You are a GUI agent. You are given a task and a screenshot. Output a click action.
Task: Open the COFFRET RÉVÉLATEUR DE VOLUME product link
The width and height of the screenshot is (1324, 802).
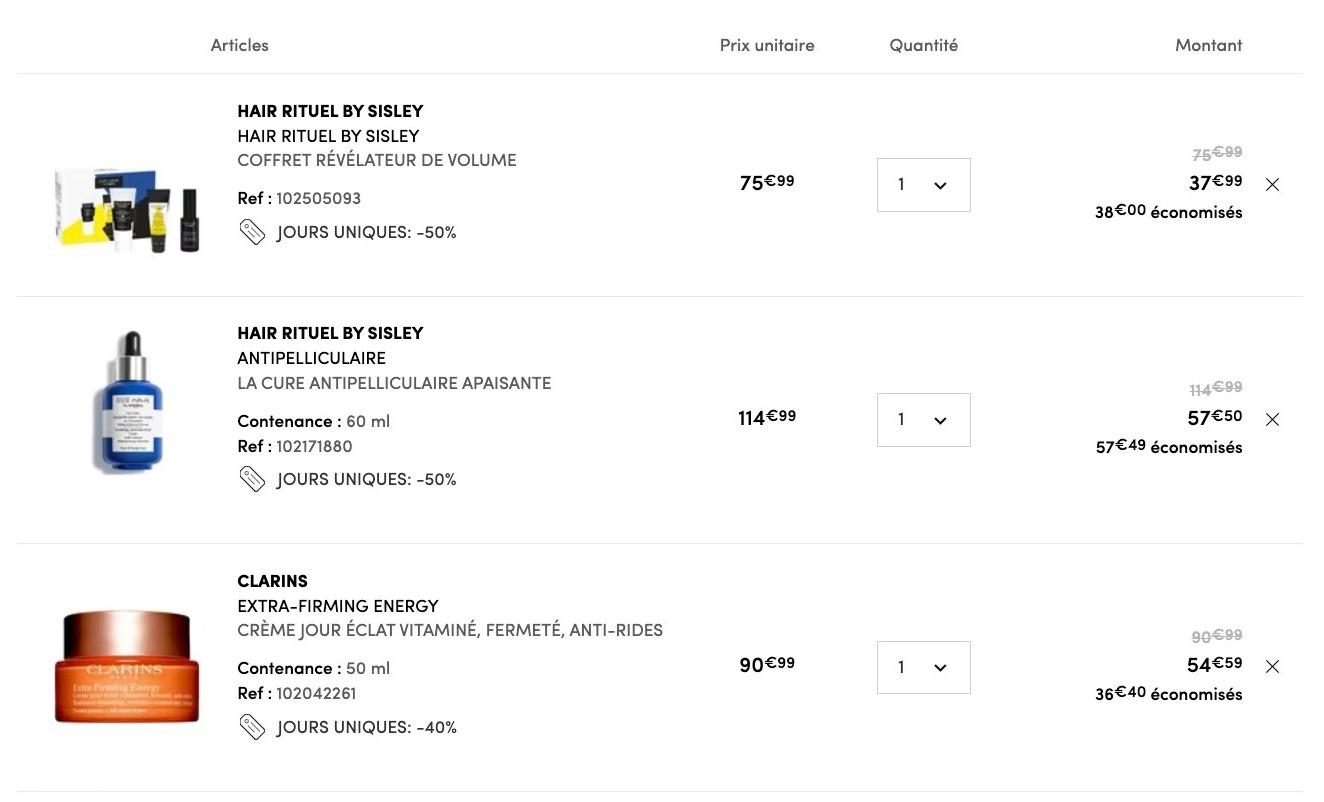point(377,160)
